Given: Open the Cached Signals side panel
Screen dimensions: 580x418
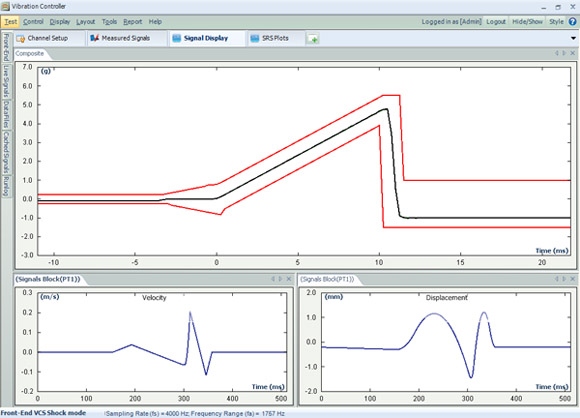Looking at the screenshot, I should coord(6,152).
